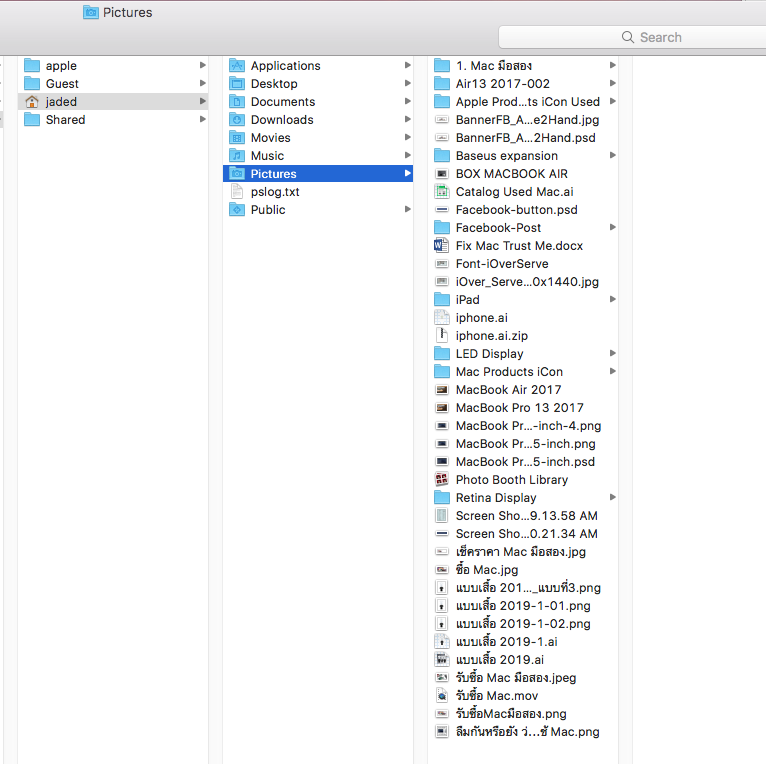
Task: Expand the Shared folder arrow
Action: (x=202, y=119)
